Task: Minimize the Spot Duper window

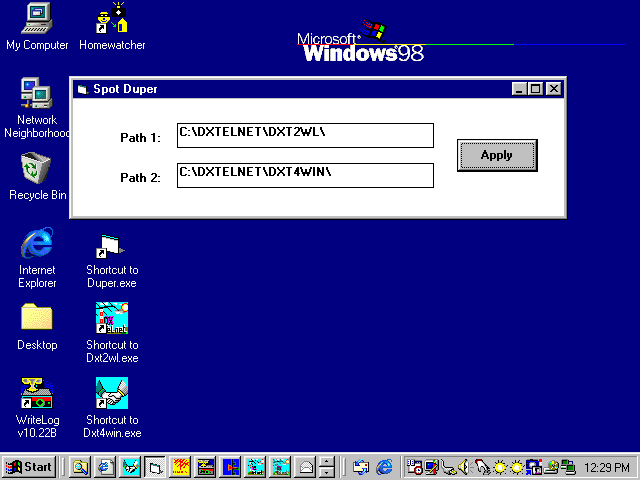Action: pyautogui.click(x=519, y=89)
